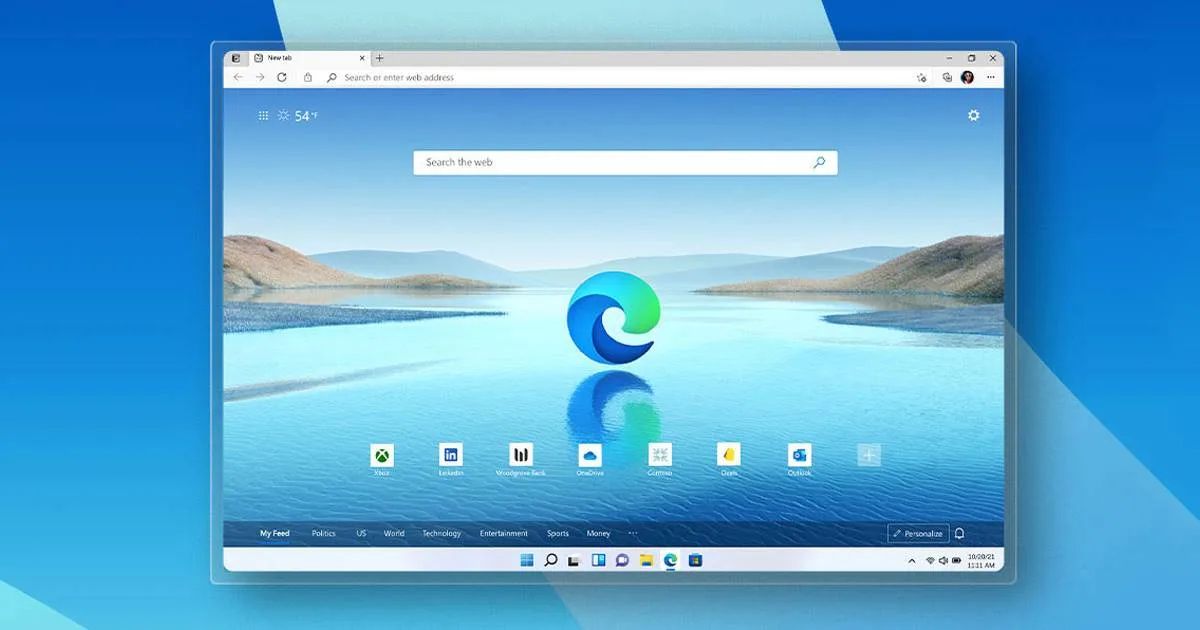
Task: Close the New tab tab
Action: pos(362,58)
